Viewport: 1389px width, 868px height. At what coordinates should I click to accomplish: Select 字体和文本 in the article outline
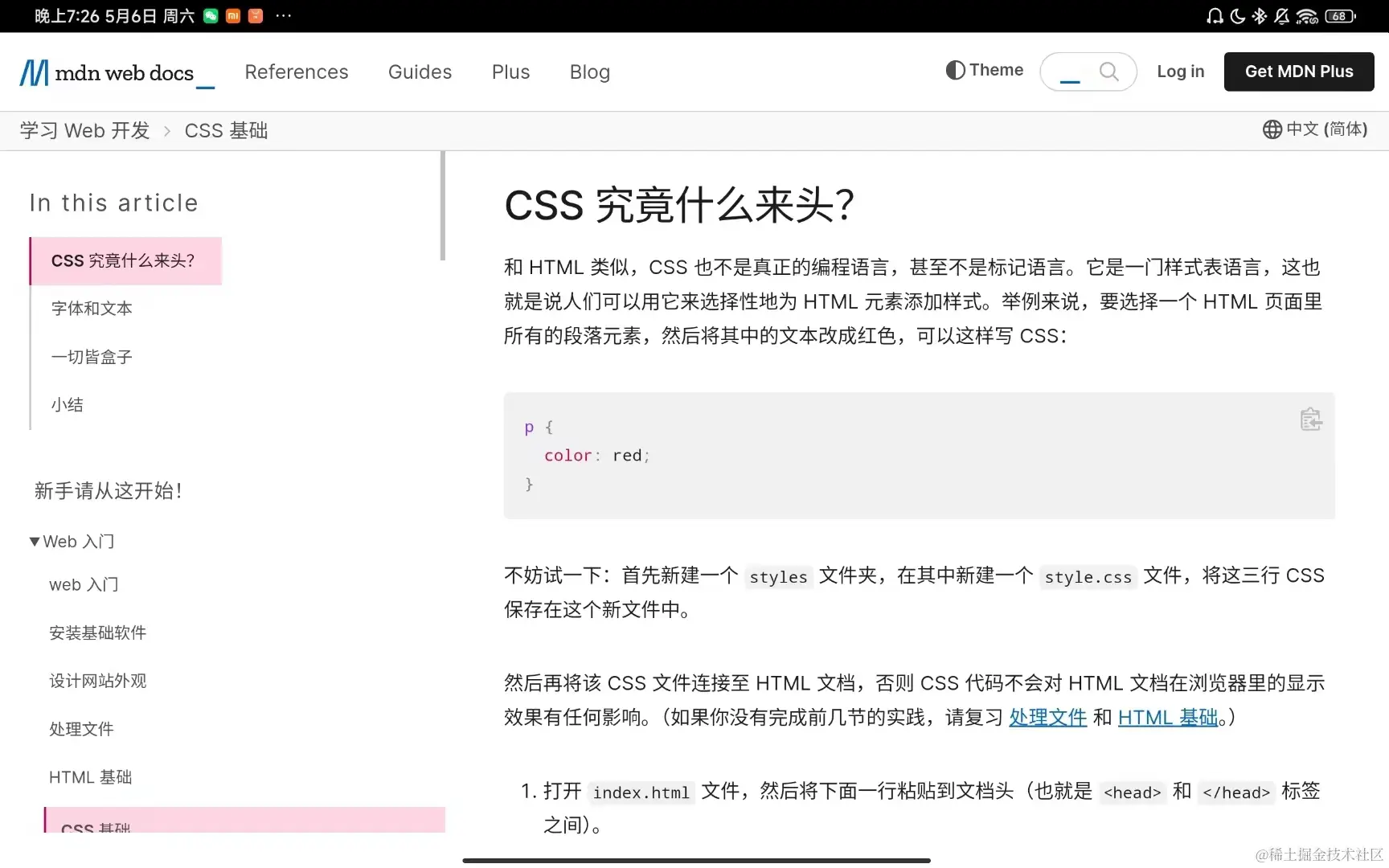coord(91,308)
